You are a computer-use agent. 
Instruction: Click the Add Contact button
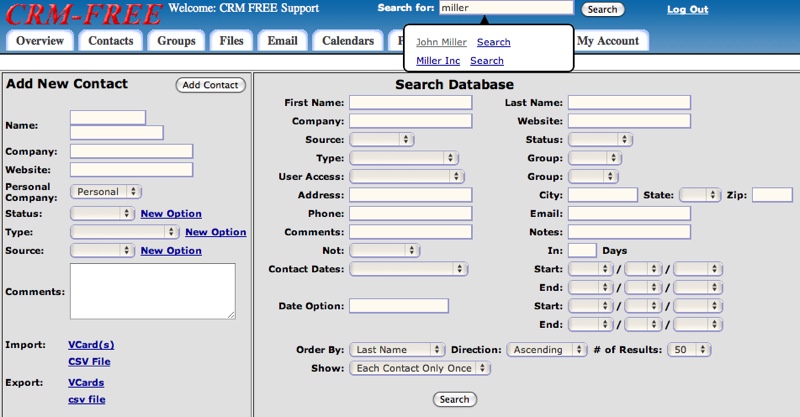click(x=210, y=85)
